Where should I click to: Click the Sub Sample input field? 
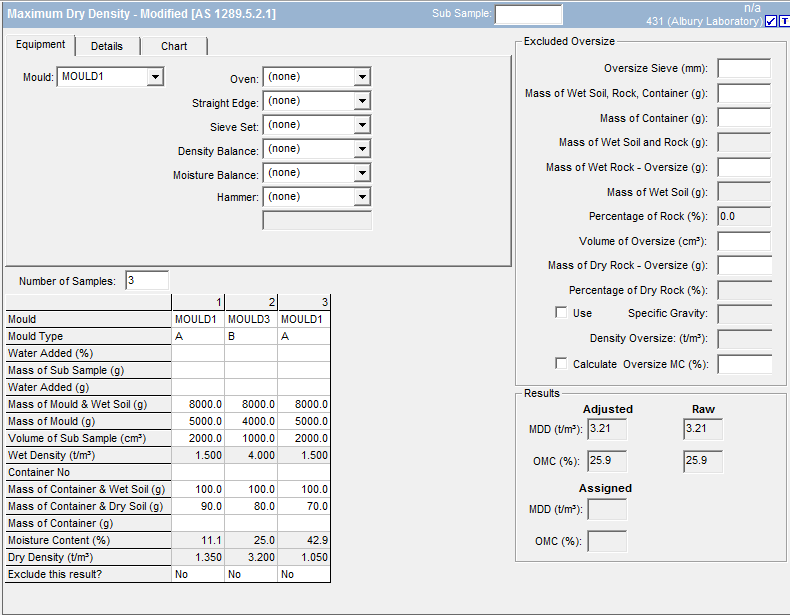click(528, 14)
